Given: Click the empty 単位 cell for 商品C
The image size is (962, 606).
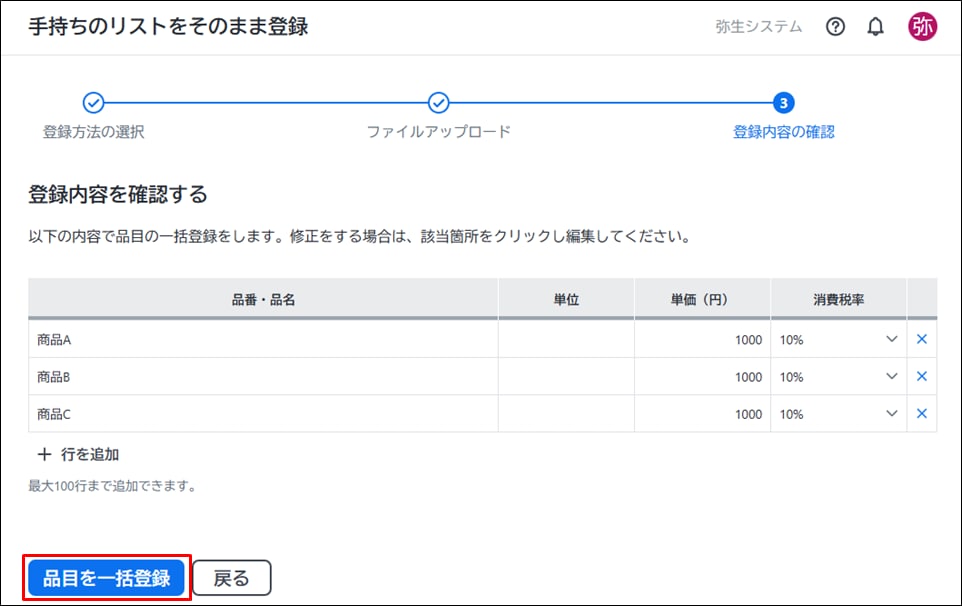Looking at the screenshot, I should click(566, 414).
